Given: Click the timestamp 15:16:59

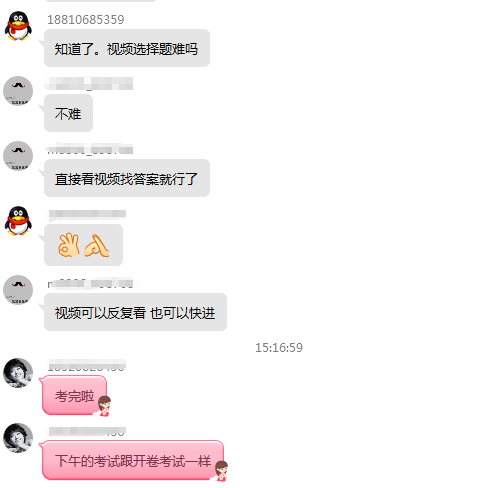Looking at the screenshot, I should click(279, 348).
